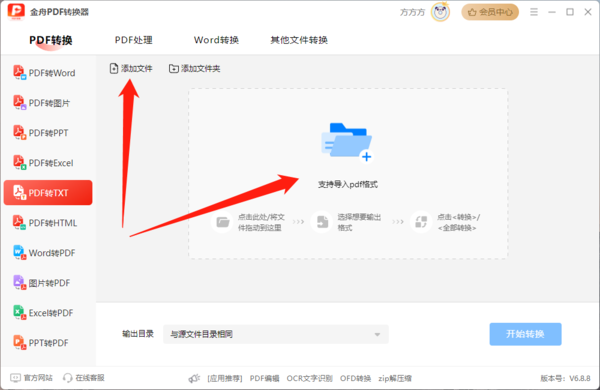This screenshot has width=600, height=390.
Task: Switch to the Word转换 tab
Action: 216,40
